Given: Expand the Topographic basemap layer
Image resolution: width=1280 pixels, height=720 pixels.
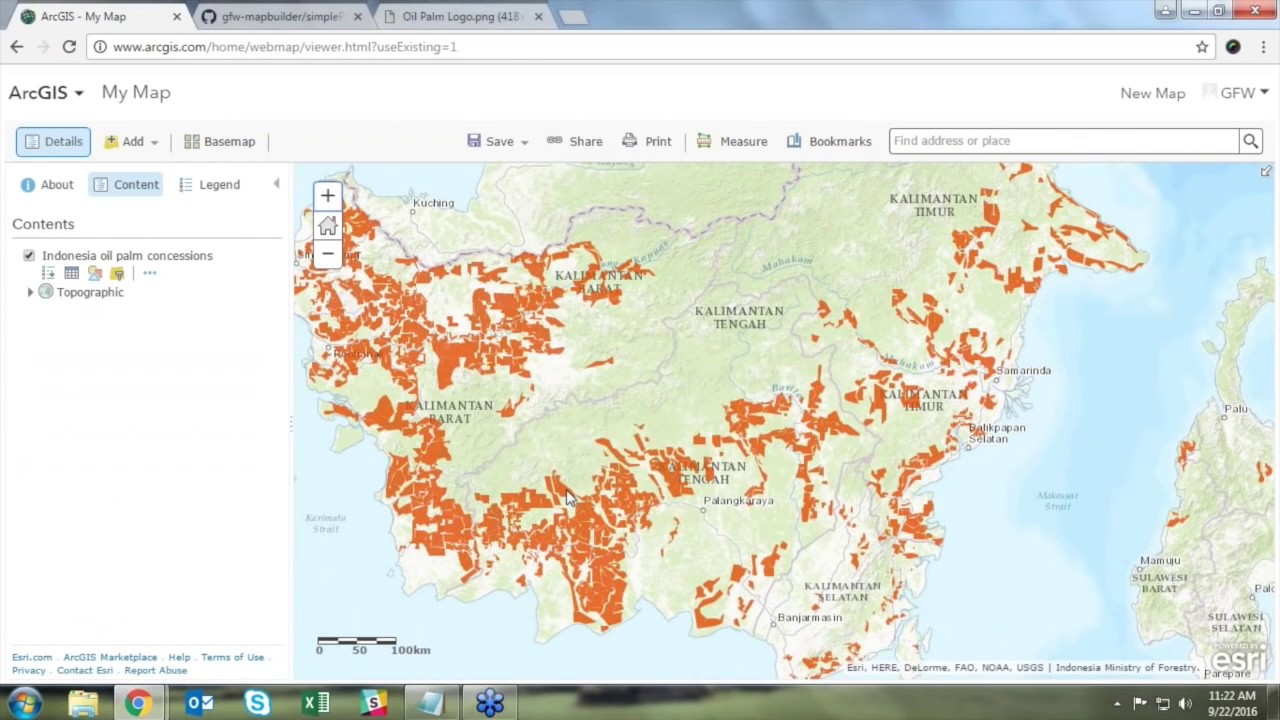Looking at the screenshot, I should click(x=30, y=292).
